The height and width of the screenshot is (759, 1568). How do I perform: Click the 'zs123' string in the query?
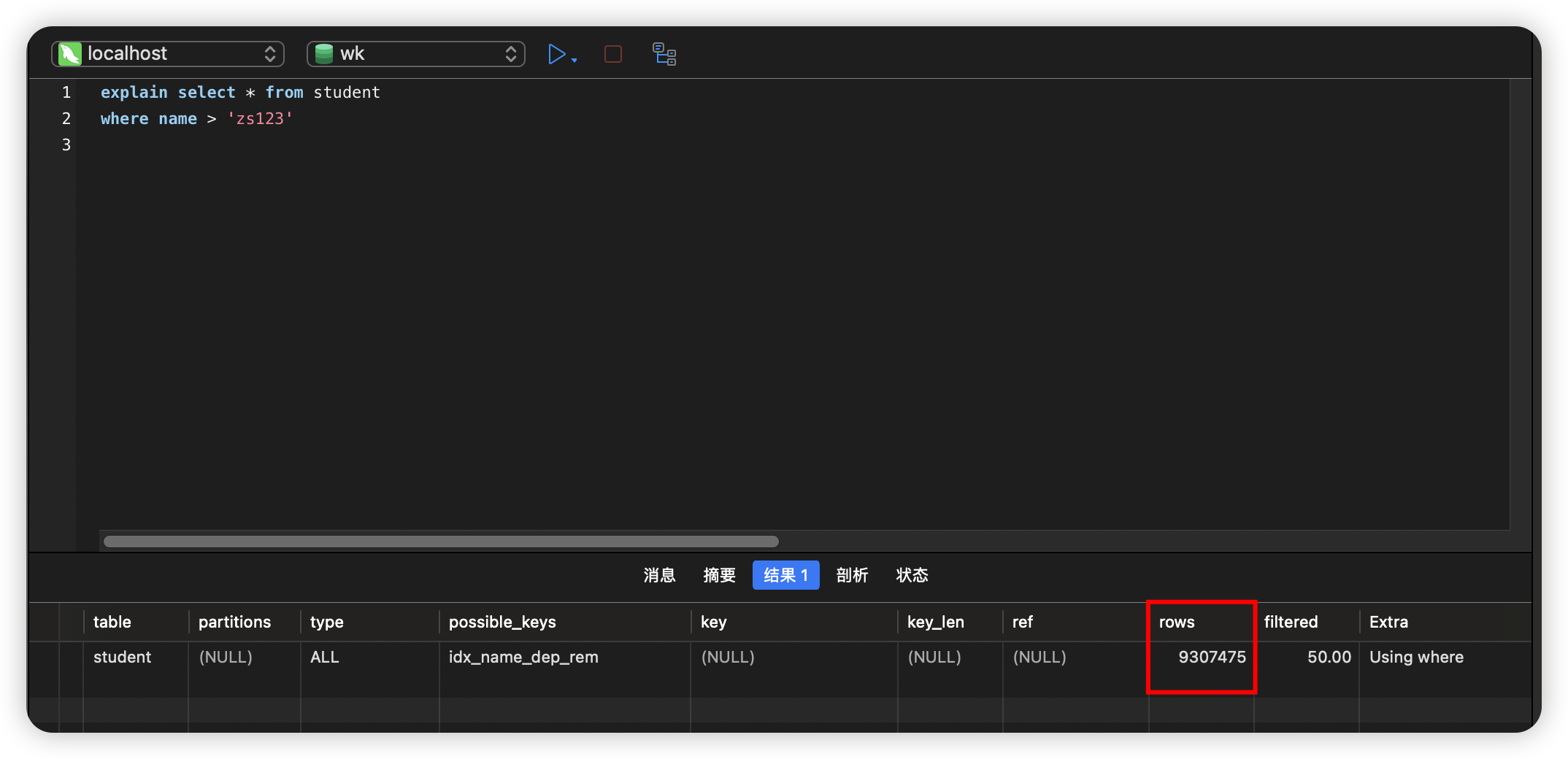[x=260, y=118]
